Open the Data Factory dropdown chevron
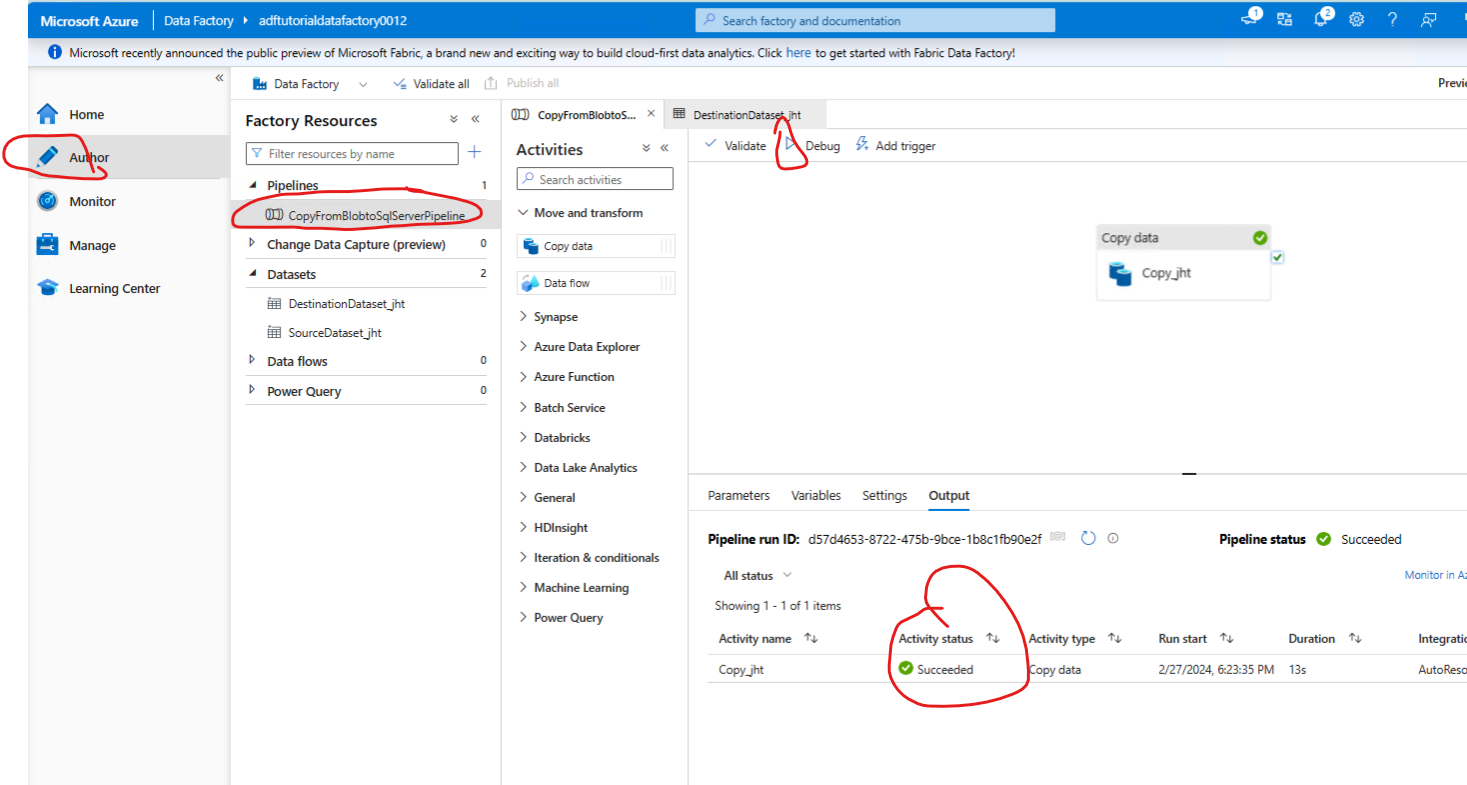1467x785 pixels. click(362, 84)
